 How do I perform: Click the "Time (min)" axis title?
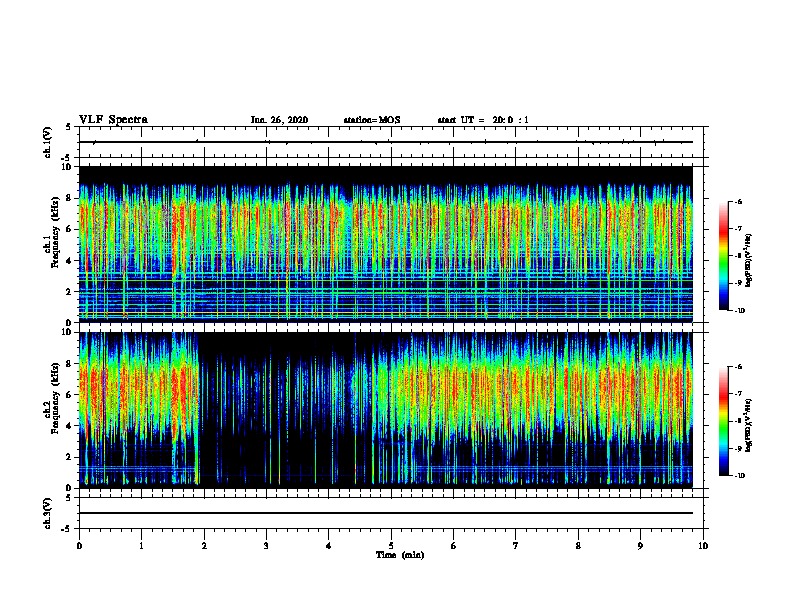point(400,555)
